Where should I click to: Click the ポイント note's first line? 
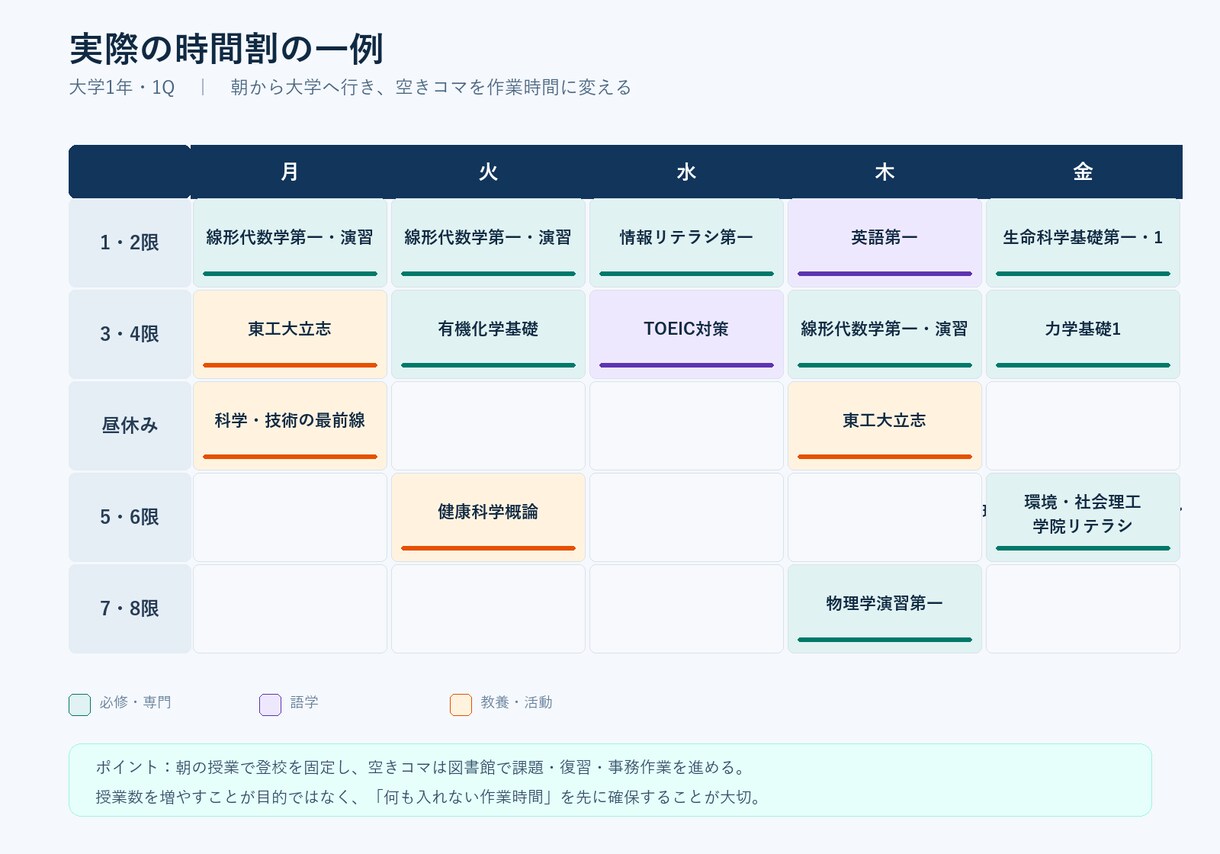[420, 768]
